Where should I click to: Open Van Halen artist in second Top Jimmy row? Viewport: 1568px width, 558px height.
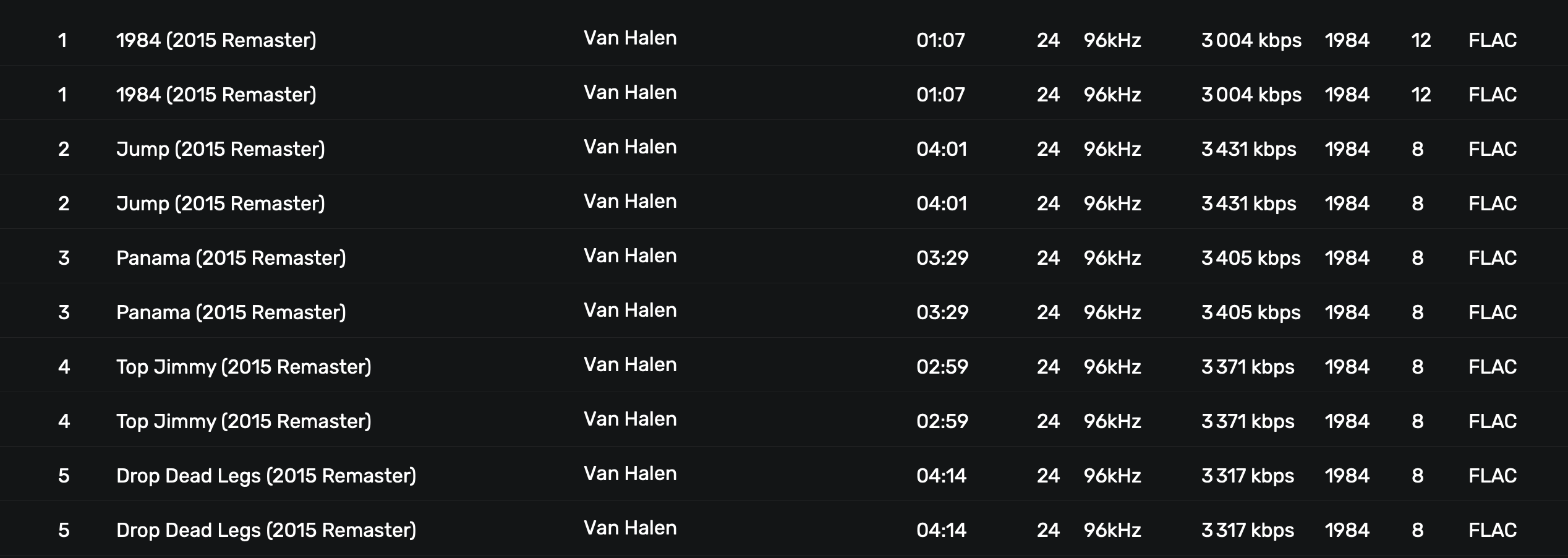[x=630, y=419]
